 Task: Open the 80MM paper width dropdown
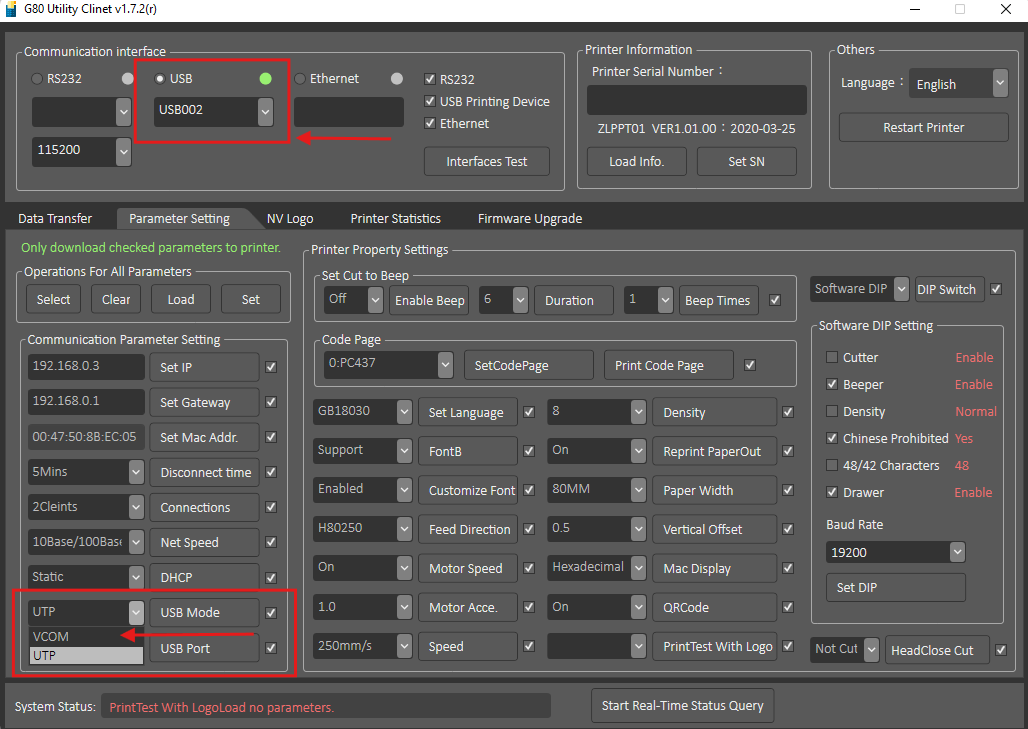pos(638,490)
